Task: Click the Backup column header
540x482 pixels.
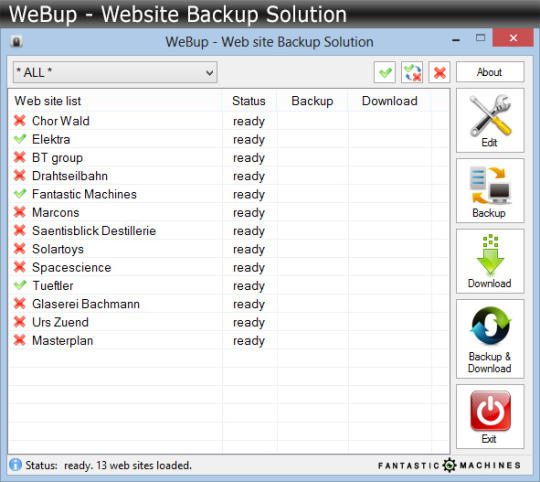Action: (x=312, y=101)
